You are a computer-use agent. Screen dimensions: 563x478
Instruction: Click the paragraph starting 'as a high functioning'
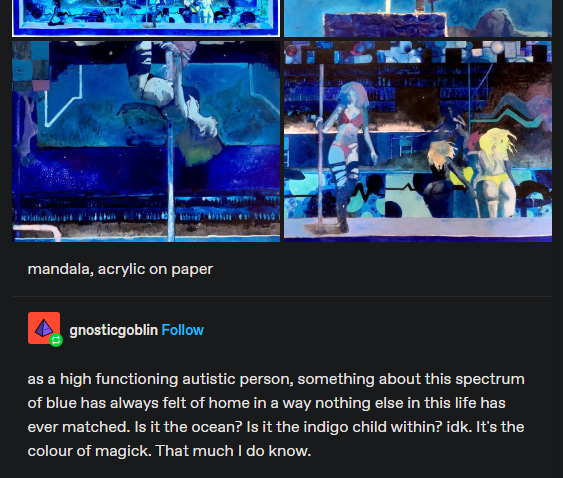[276, 415]
